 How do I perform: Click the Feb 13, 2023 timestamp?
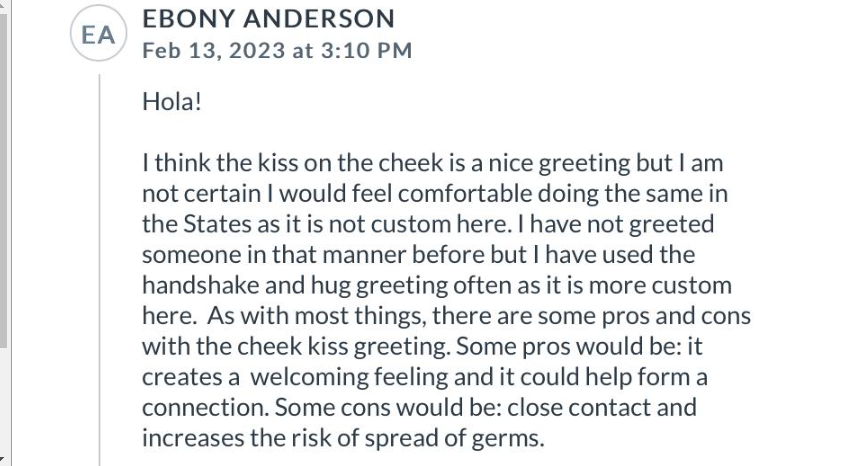tap(277, 50)
